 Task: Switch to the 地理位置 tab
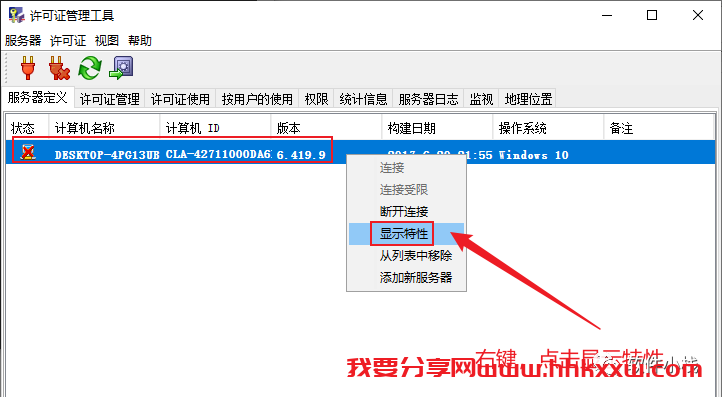click(x=528, y=99)
